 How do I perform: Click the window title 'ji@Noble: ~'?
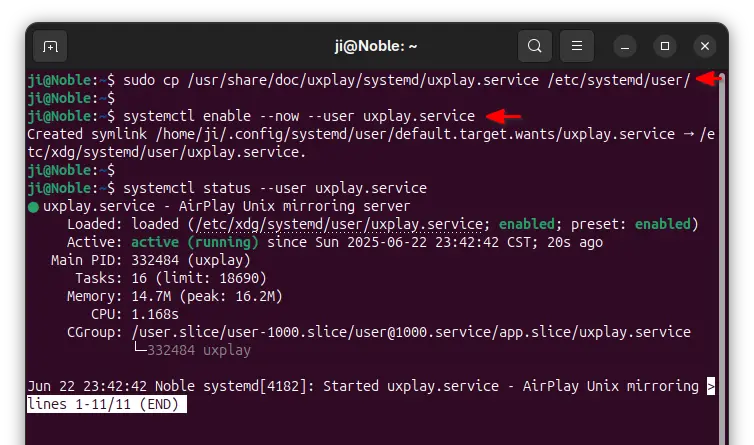(x=376, y=46)
